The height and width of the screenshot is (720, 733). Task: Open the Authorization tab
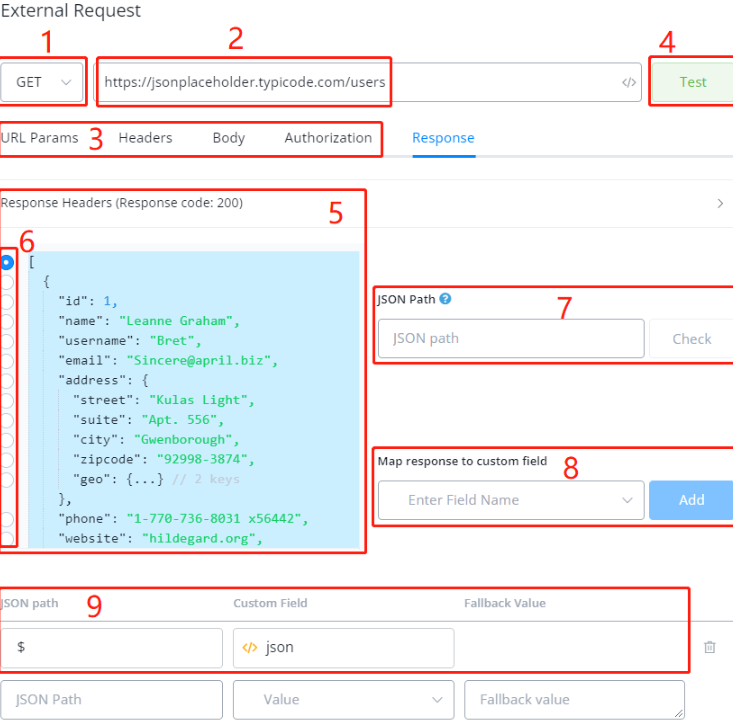[x=328, y=138]
